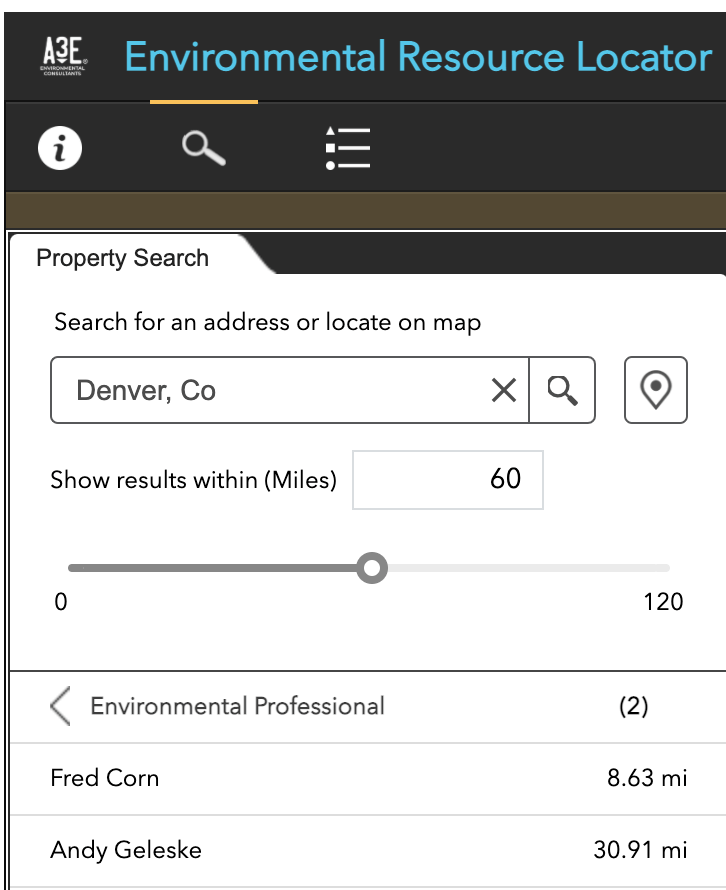This screenshot has width=726, height=890.
Task: Go back using left chevron arrow
Action: 60,706
